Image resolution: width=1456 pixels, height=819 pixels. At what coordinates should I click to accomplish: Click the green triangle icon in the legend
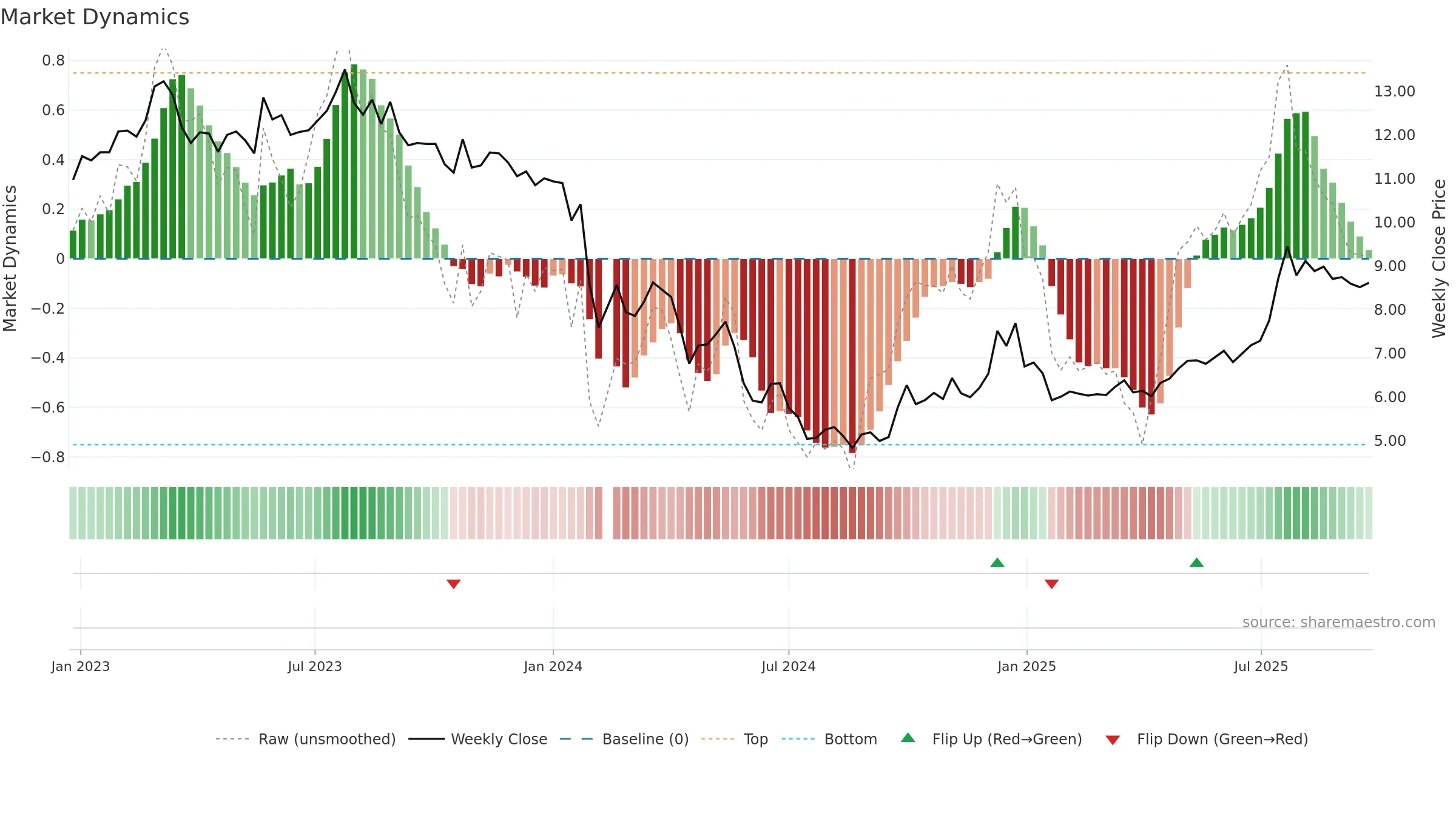click(908, 738)
